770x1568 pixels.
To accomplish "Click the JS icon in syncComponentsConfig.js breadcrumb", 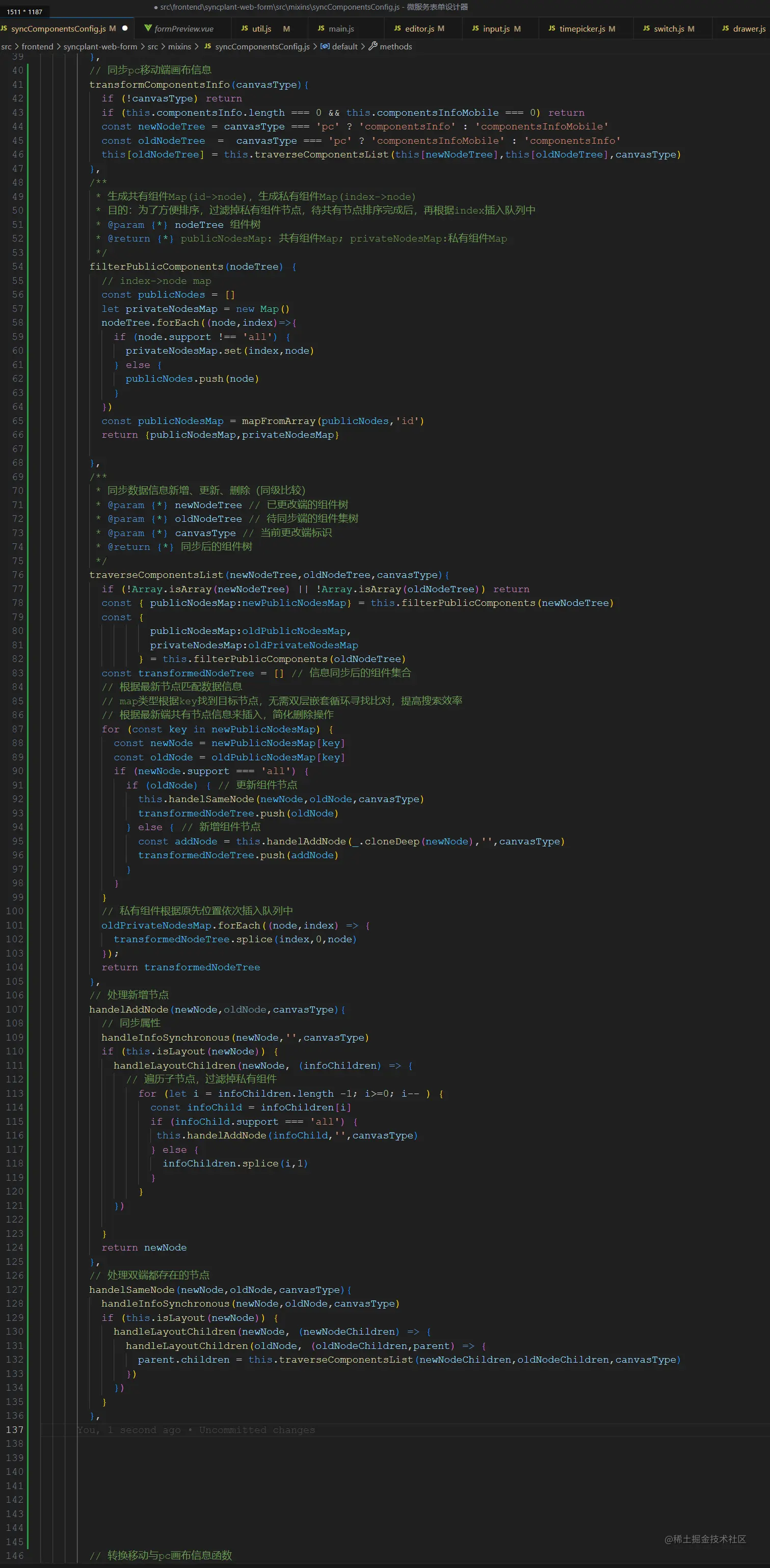I will (207, 46).
